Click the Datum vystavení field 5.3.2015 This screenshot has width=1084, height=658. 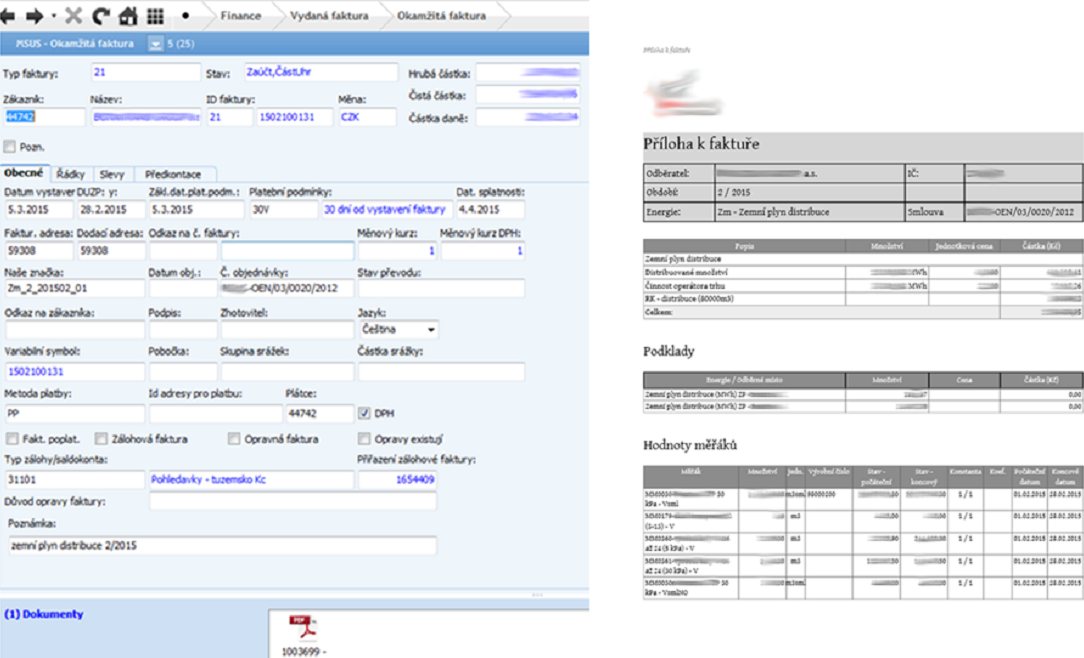pyautogui.click(x=39, y=209)
